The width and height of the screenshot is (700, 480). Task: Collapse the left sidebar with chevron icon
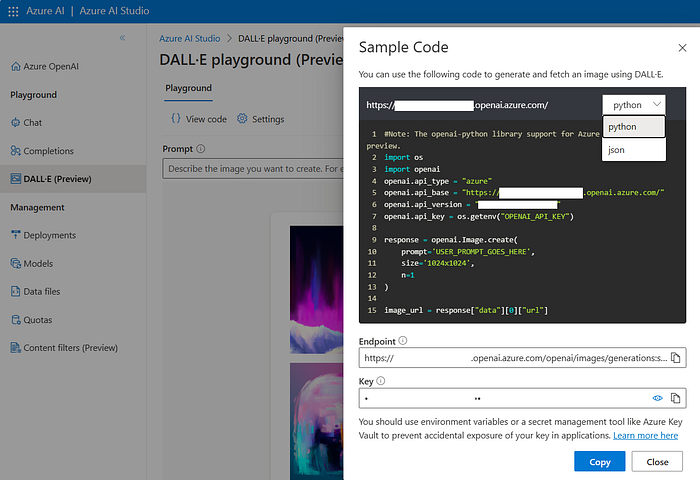(x=123, y=38)
